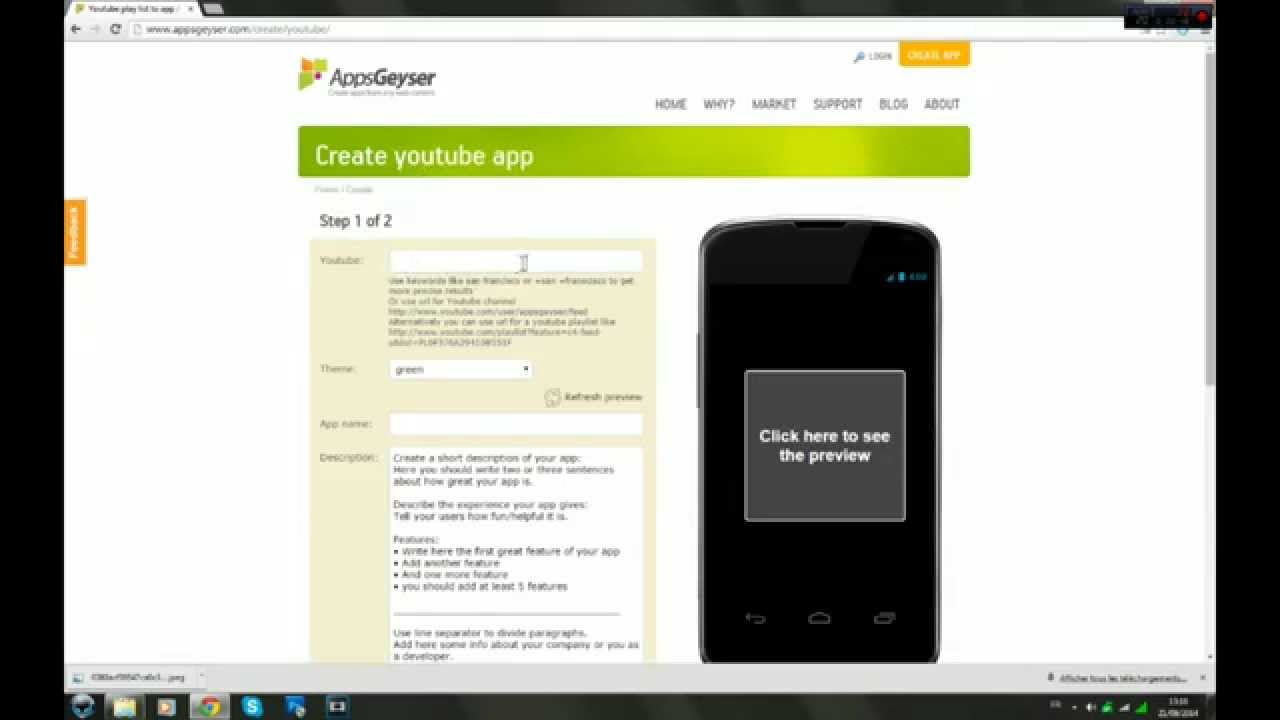Click 'Click here to see the preview'
Image resolution: width=1280 pixels, height=720 pixels.
(825, 445)
